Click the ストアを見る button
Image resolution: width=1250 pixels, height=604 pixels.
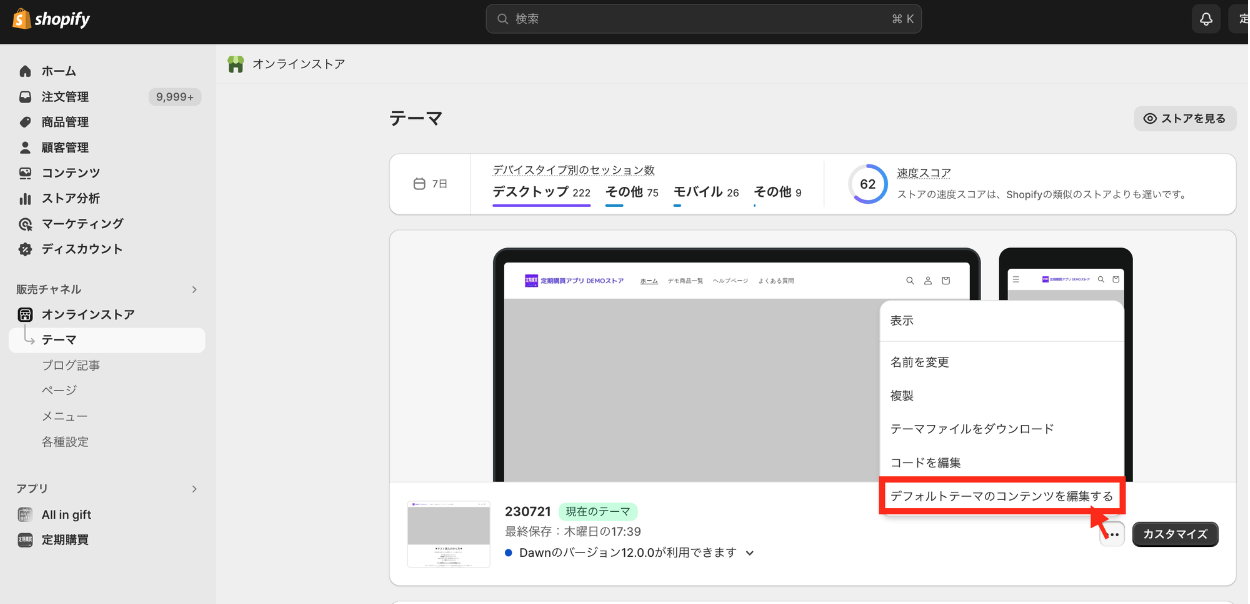(1184, 119)
